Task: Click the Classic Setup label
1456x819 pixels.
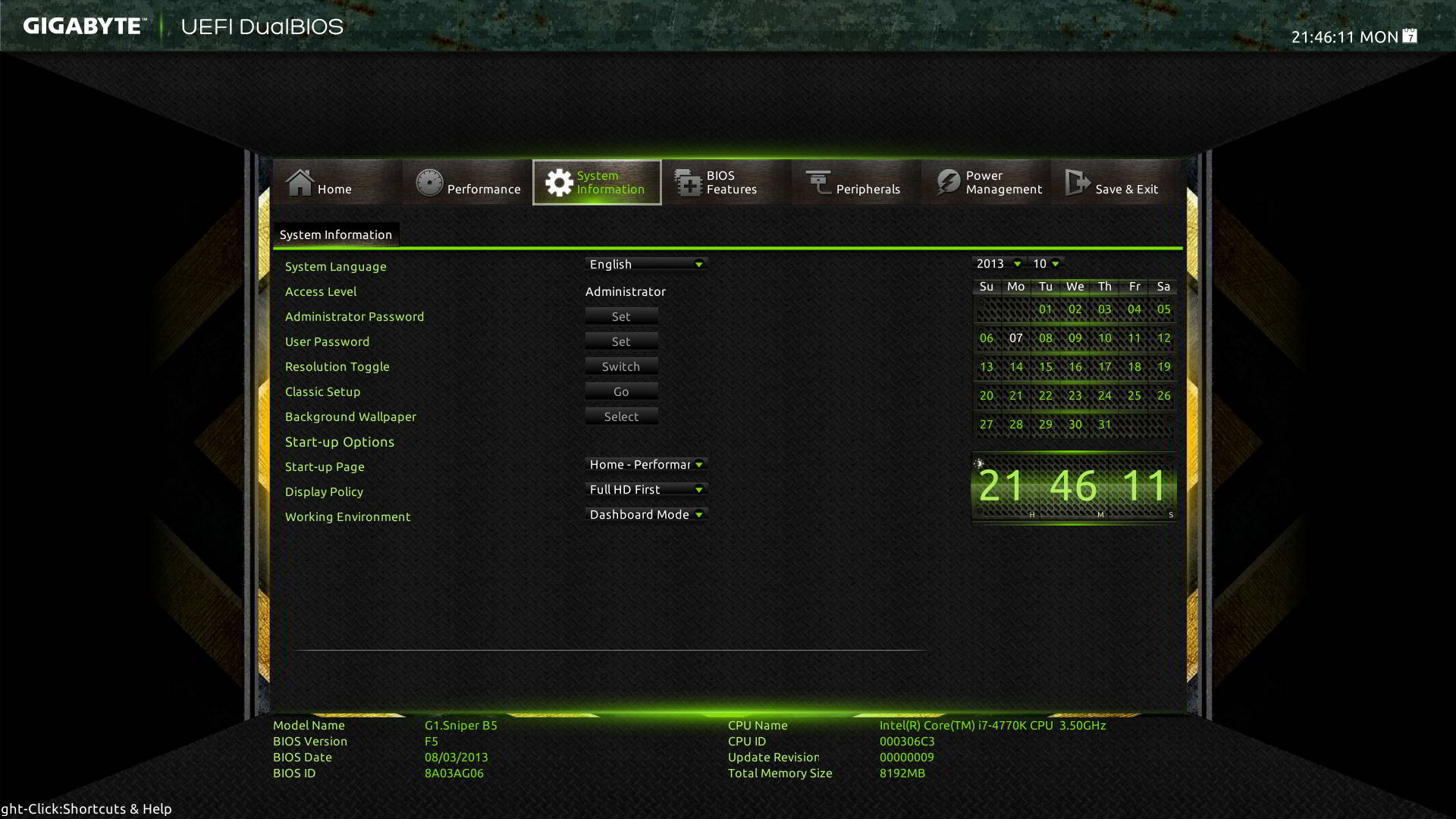Action: click(322, 391)
